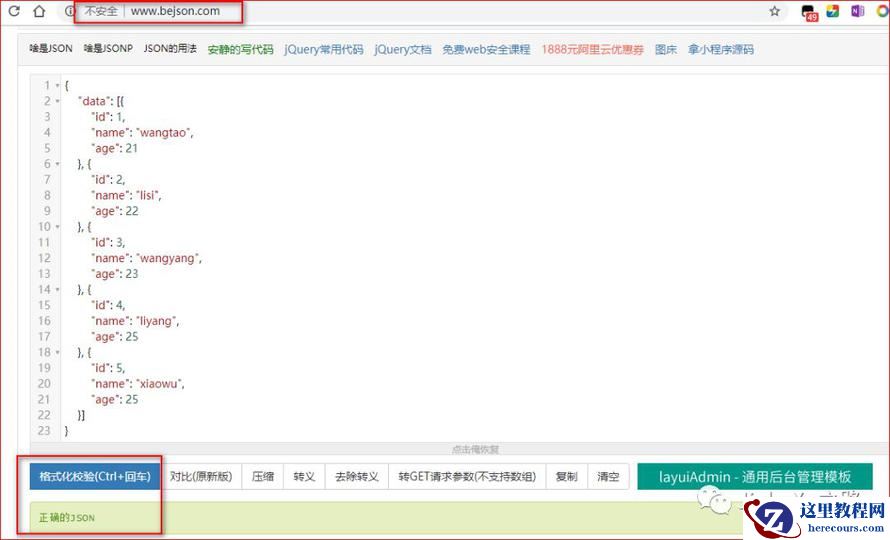Open the 图床 link
Screen dimensions: 890x540
point(666,49)
